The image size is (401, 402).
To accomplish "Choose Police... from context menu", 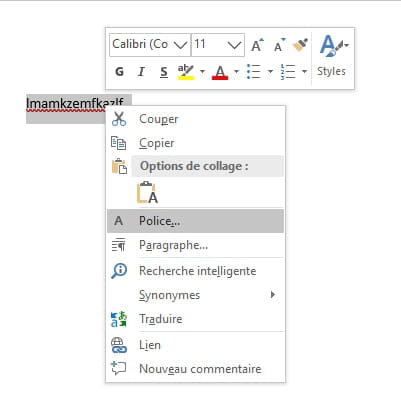I will tap(195, 221).
